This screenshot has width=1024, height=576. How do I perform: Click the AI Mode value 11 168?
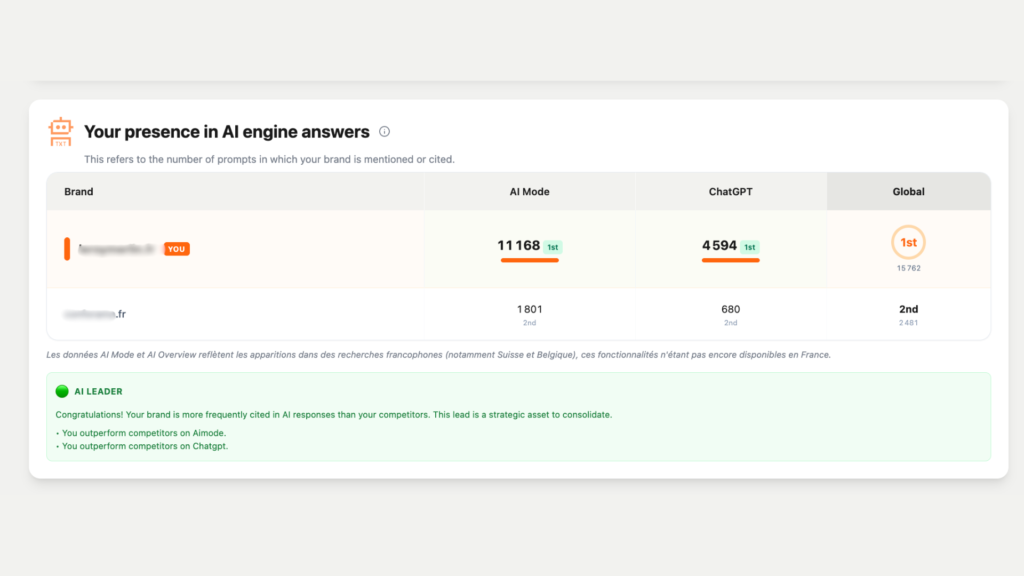click(x=519, y=246)
